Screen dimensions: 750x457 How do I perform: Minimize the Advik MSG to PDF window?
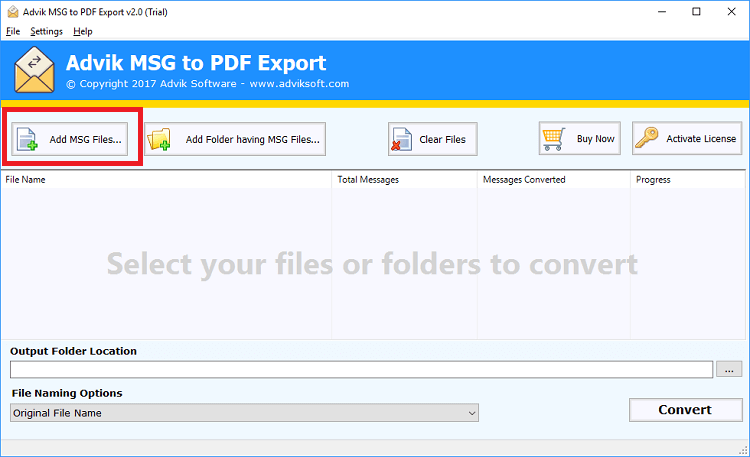pyautogui.click(x=662, y=11)
